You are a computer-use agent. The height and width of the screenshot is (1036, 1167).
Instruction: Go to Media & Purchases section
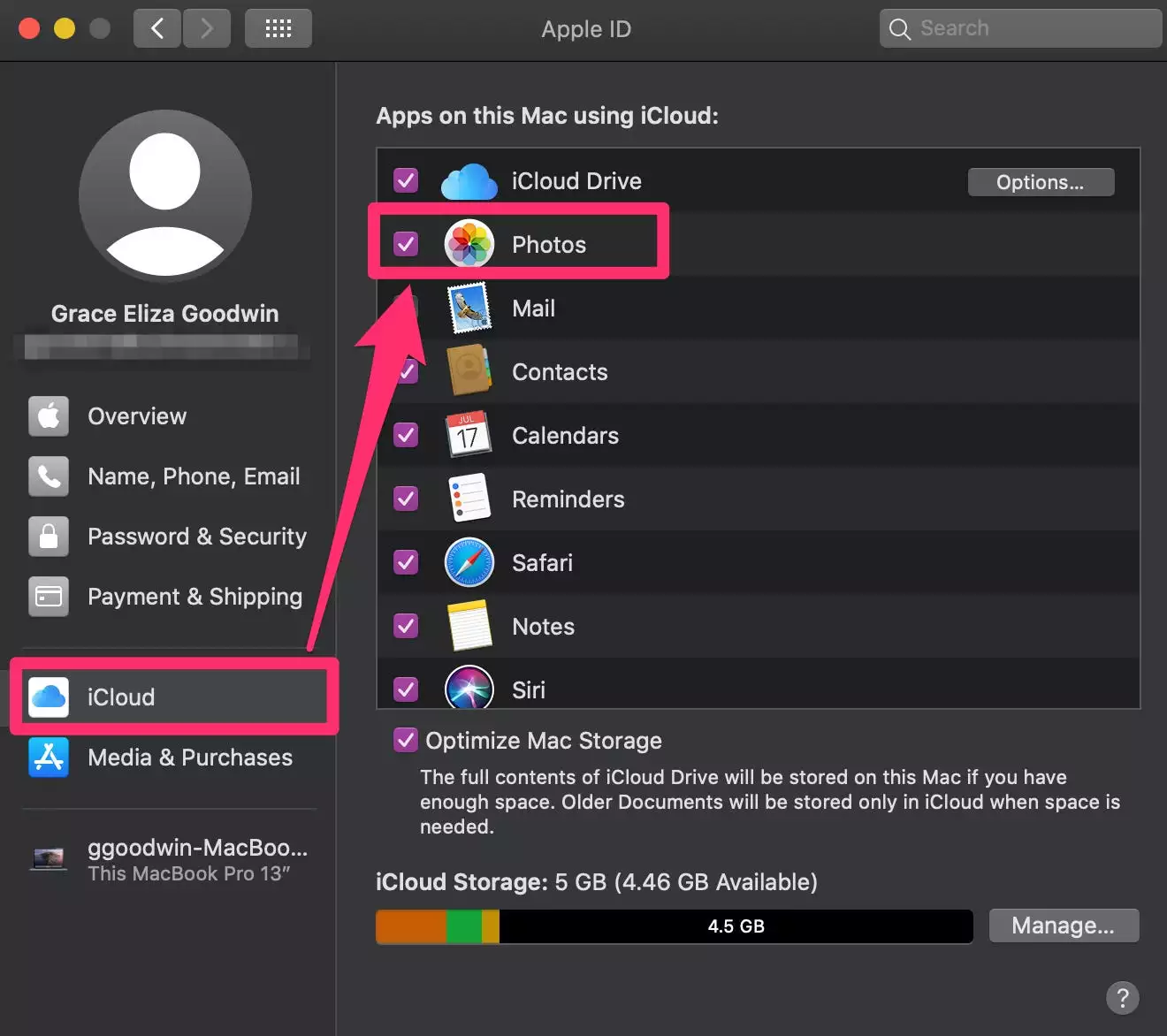(x=189, y=758)
